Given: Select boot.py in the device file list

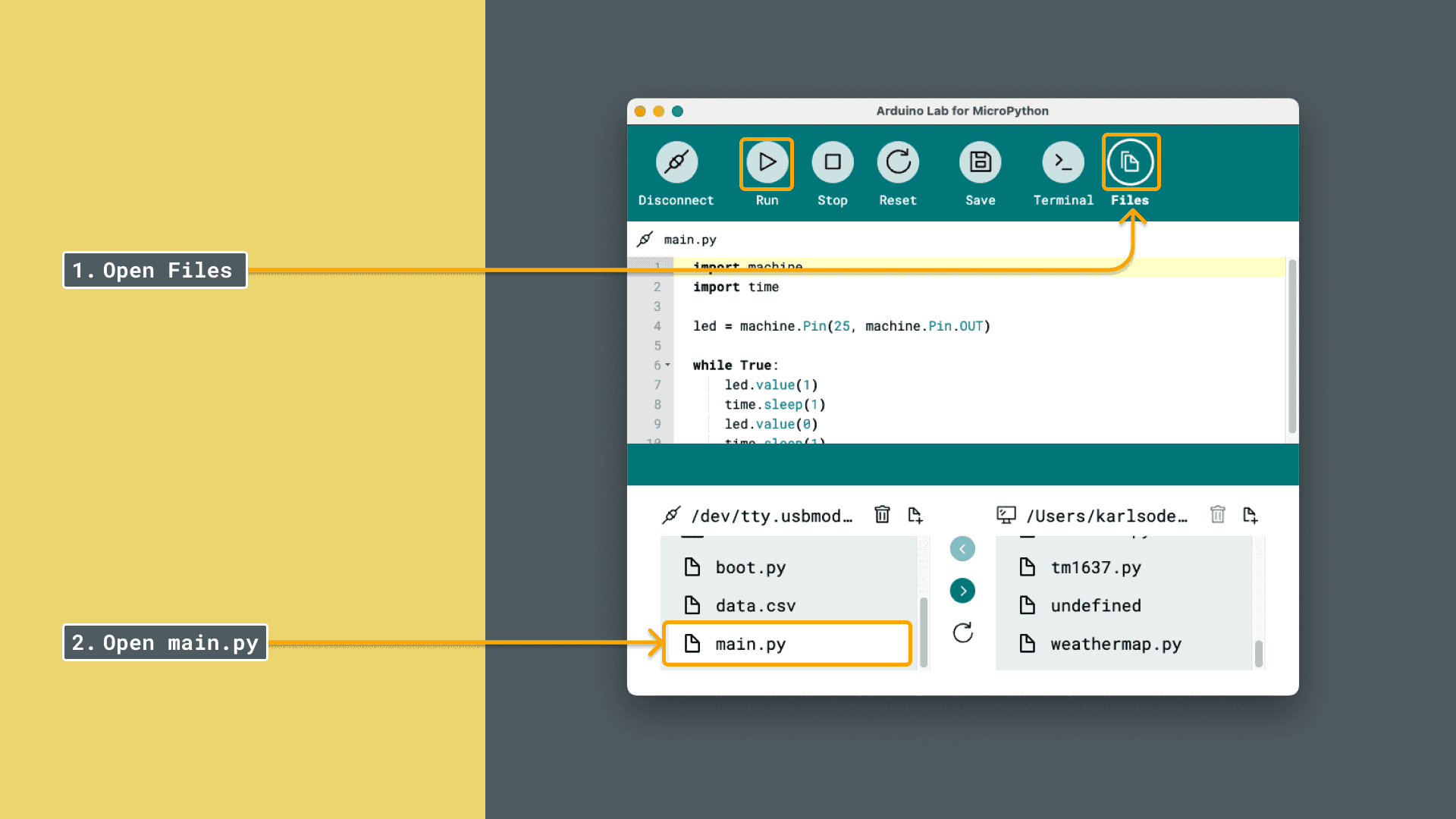Looking at the screenshot, I should [x=751, y=566].
